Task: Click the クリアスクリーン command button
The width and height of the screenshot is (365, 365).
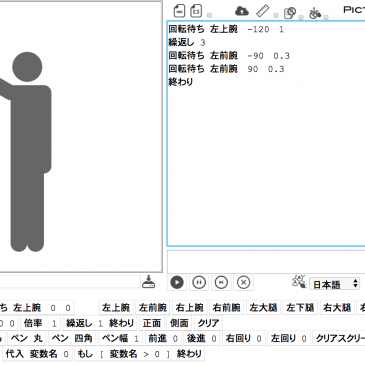Action: tap(339, 338)
